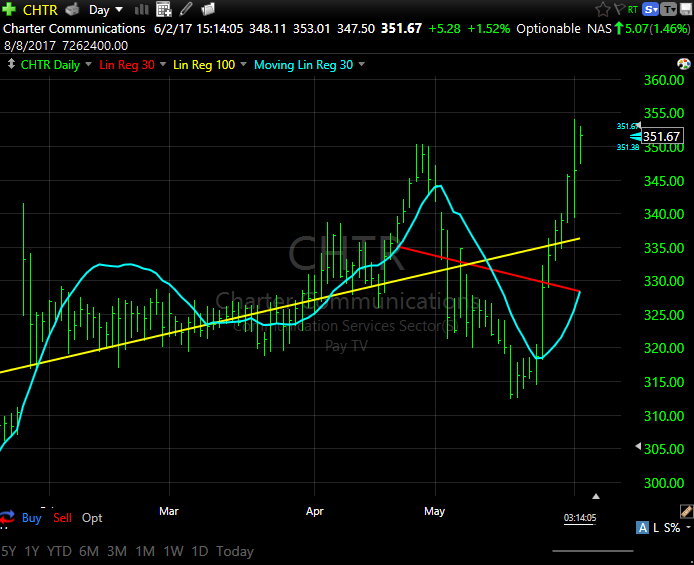The height and width of the screenshot is (565, 694).
Task: Switch time range to 1Y
Action: tap(32, 551)
